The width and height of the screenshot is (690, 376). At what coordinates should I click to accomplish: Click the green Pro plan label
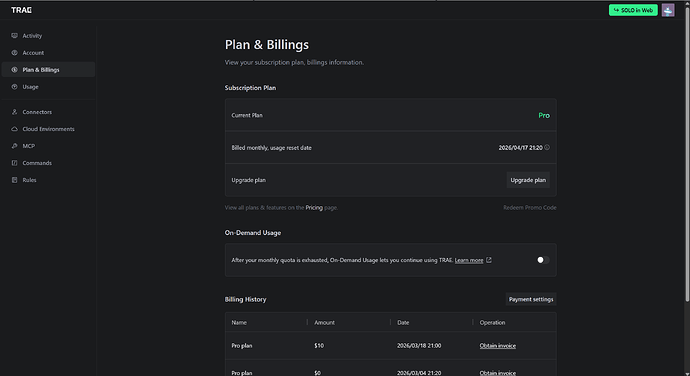coord(544,115)
